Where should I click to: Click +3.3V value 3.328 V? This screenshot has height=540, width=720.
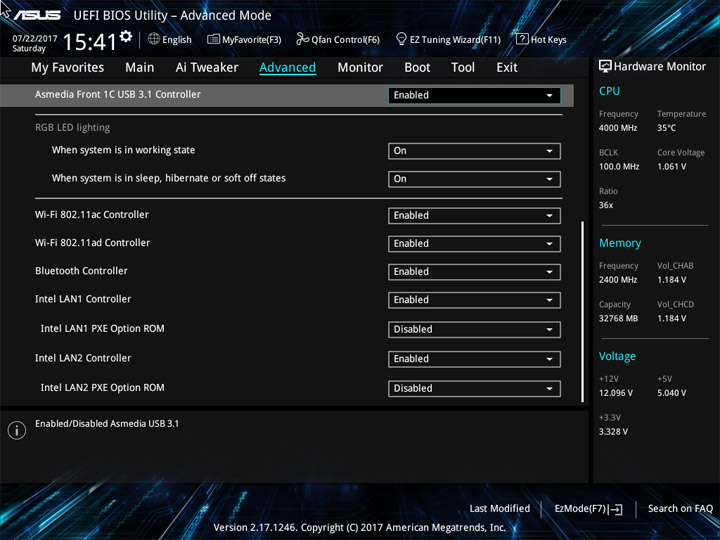pos(613,432)
